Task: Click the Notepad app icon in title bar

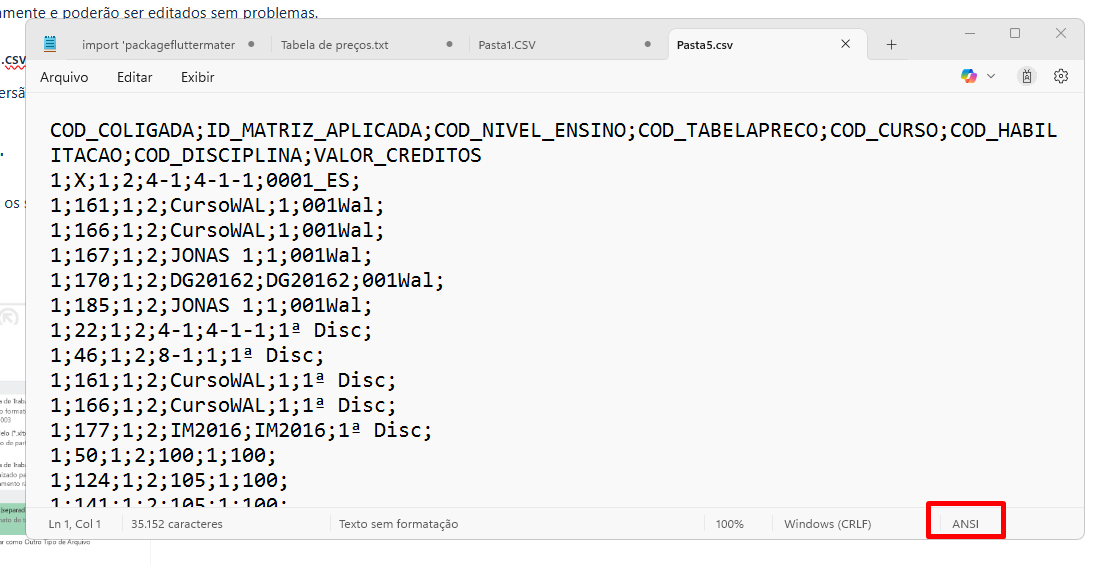Action: click(x=50, y=44)
